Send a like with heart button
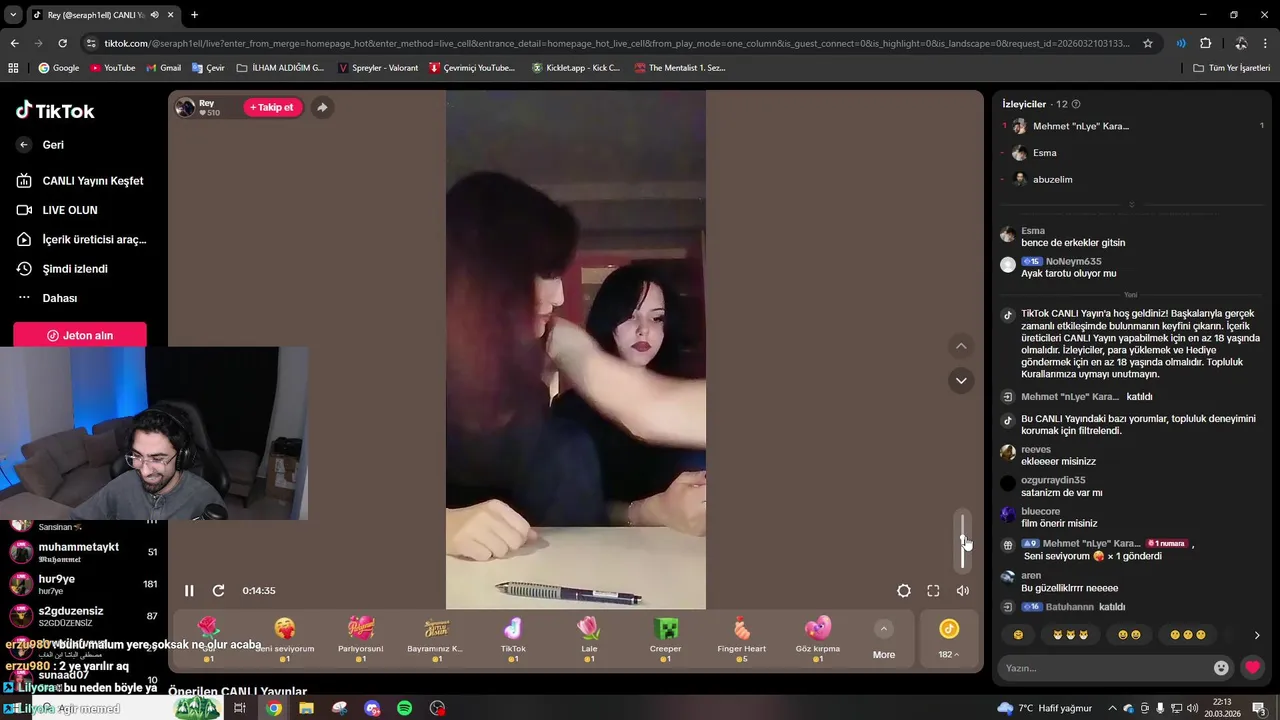The height and width of the screenshot is (720, 1280). click(1252, 668)
